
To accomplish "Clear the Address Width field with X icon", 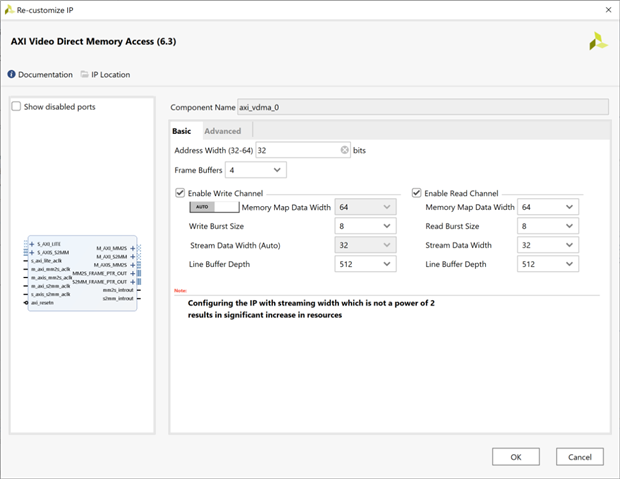I will [x=344, y=150].
